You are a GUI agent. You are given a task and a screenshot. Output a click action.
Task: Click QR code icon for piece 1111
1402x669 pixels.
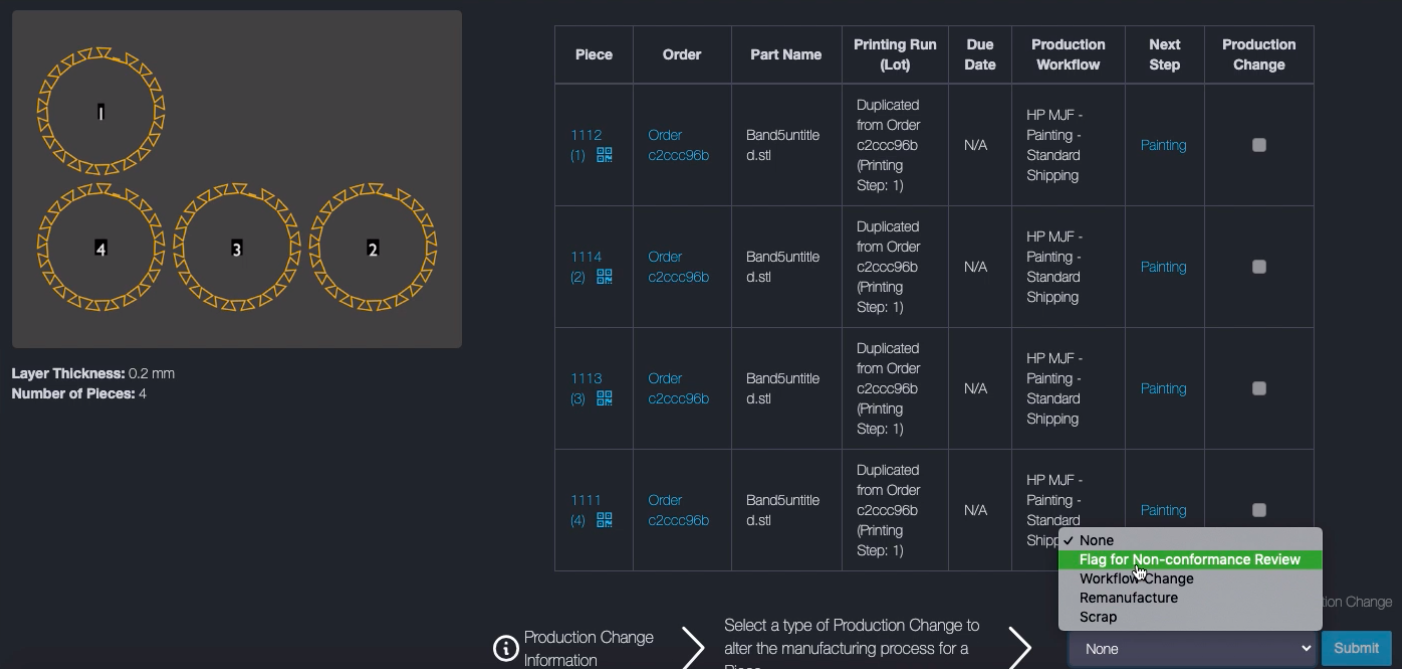(604, 520)
